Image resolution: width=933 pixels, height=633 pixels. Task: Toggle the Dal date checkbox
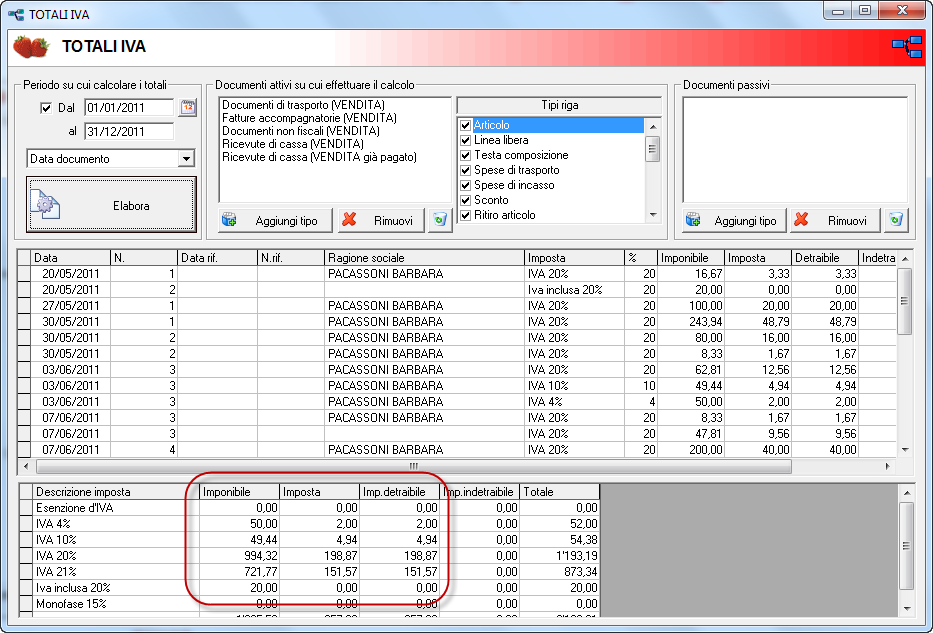[x=45, y=108]
